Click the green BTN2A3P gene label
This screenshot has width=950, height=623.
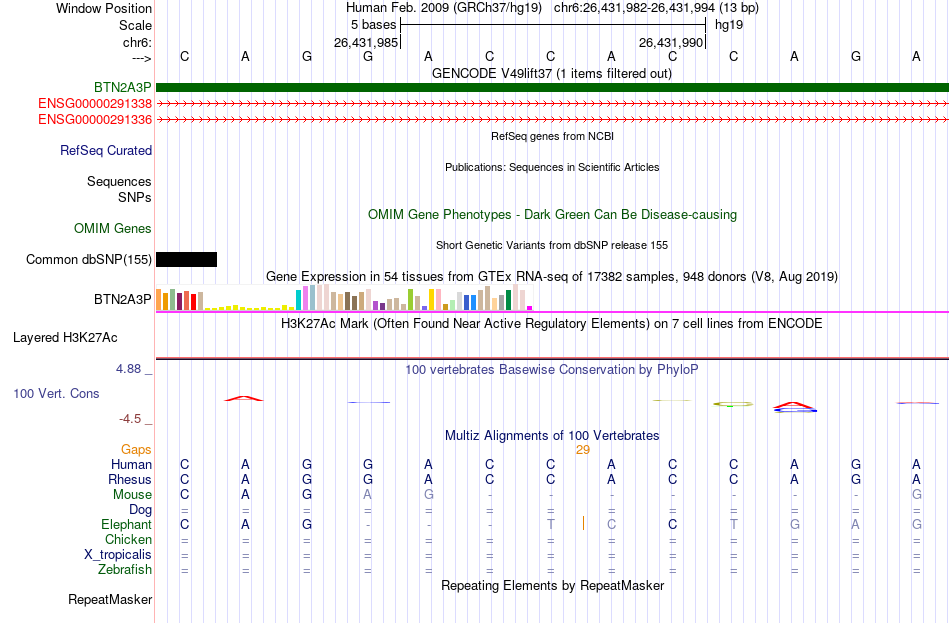click(x=122, y=88)
